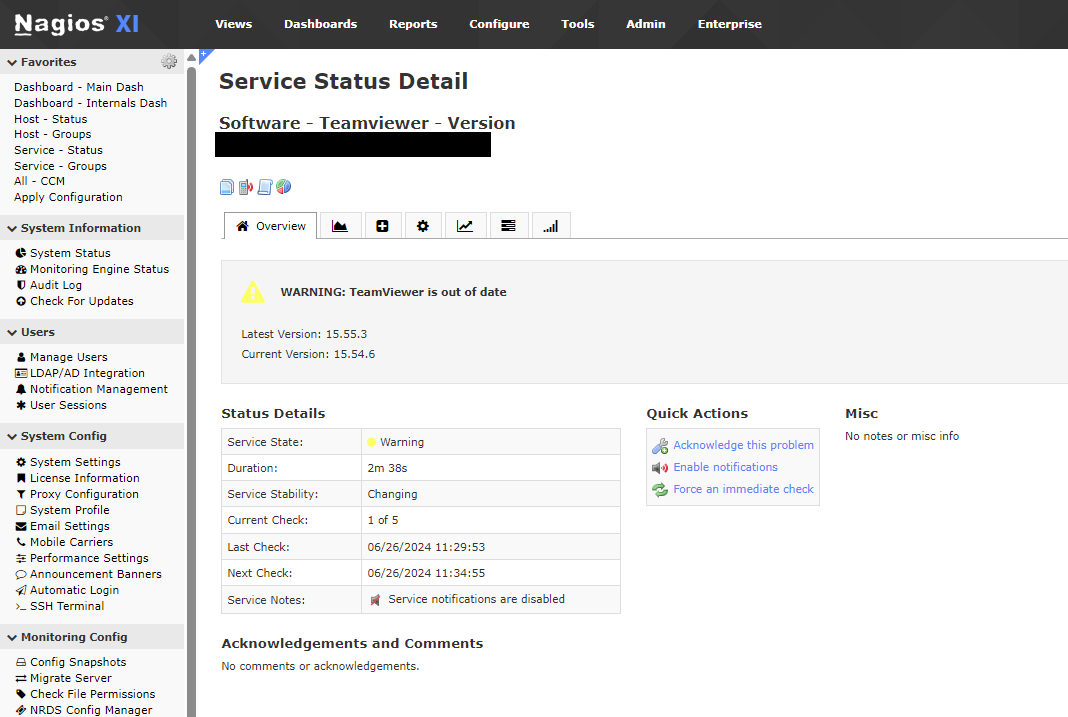Click the sidebar scroll up arrow
This screenshot has width=1068, height=717.
pos(191,58)
